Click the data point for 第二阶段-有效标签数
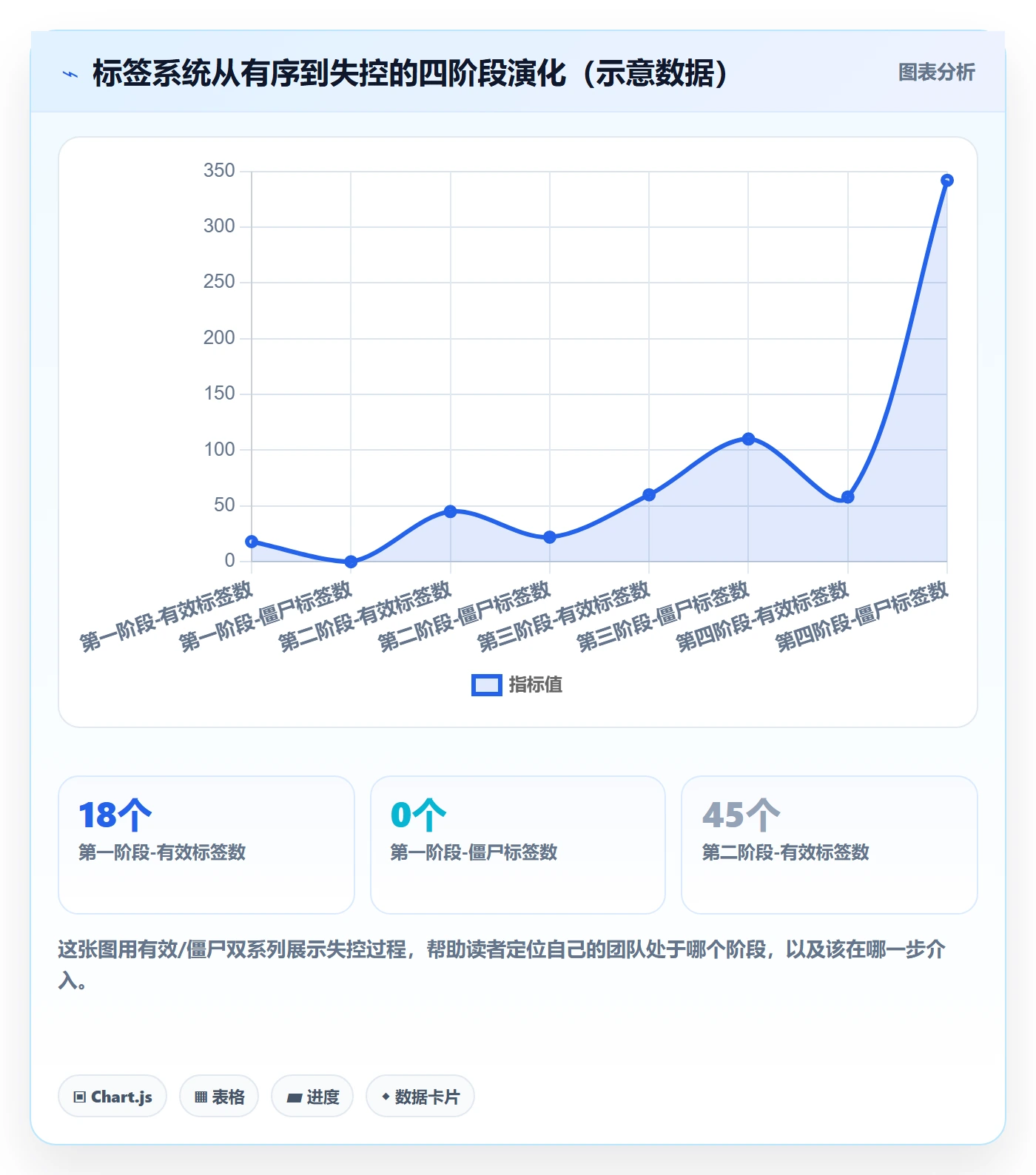Screen dimensions: 1036x1175 451,511
